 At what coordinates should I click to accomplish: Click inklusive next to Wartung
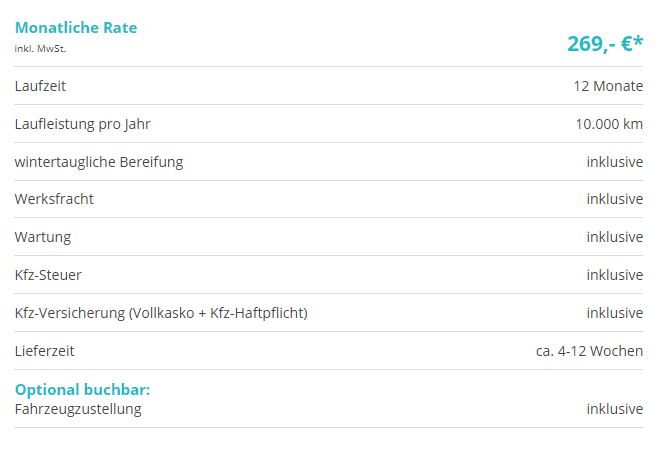(614, 237)
